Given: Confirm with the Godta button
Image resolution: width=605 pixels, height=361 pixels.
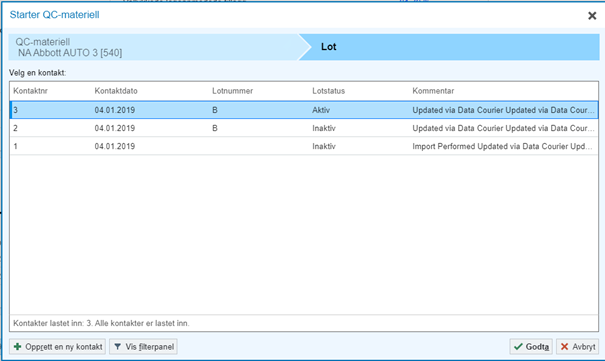Looking at the screenshot, I should 531,347.
